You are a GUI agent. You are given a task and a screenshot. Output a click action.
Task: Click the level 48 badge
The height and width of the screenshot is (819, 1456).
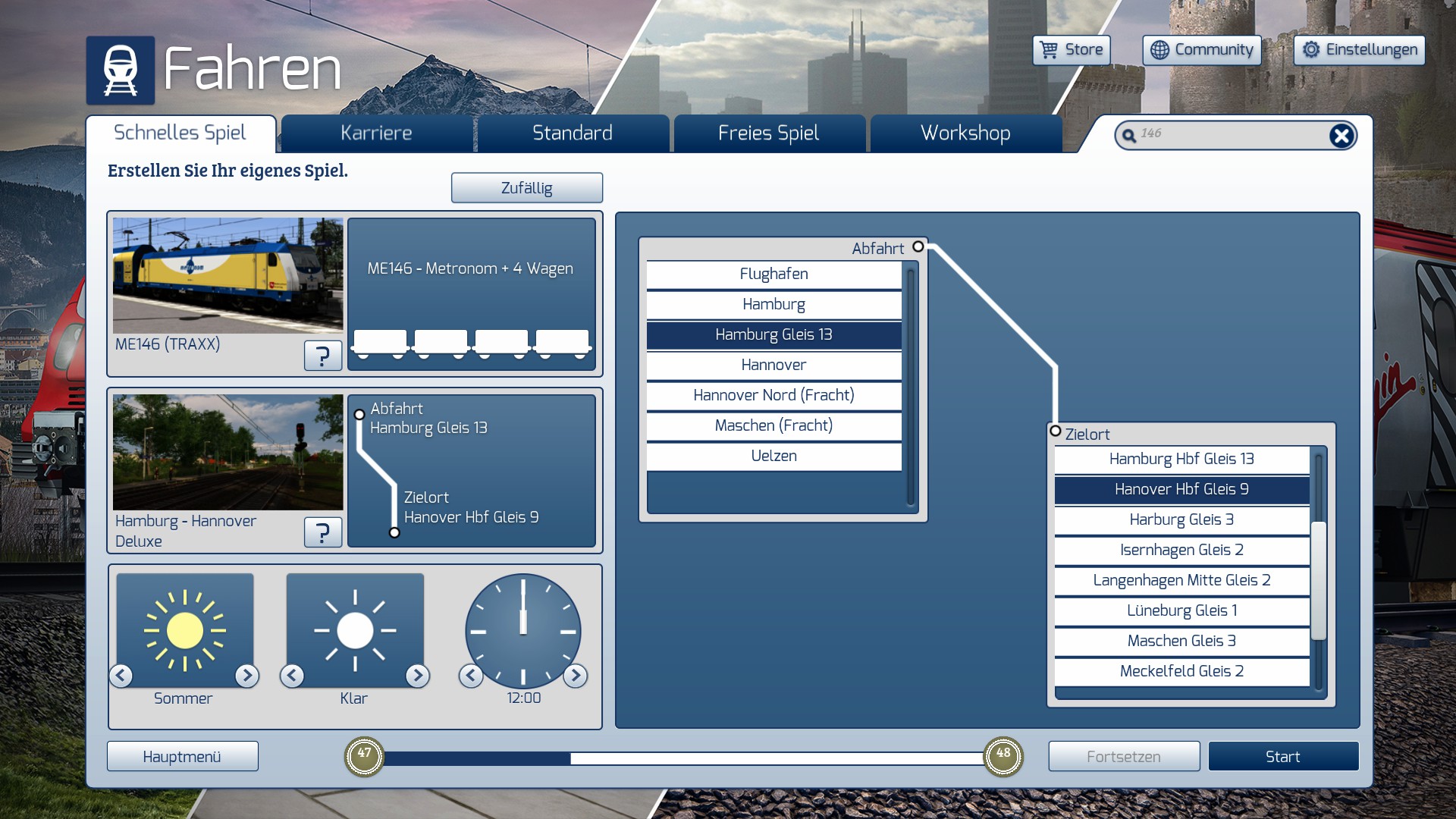(1003, 756)
